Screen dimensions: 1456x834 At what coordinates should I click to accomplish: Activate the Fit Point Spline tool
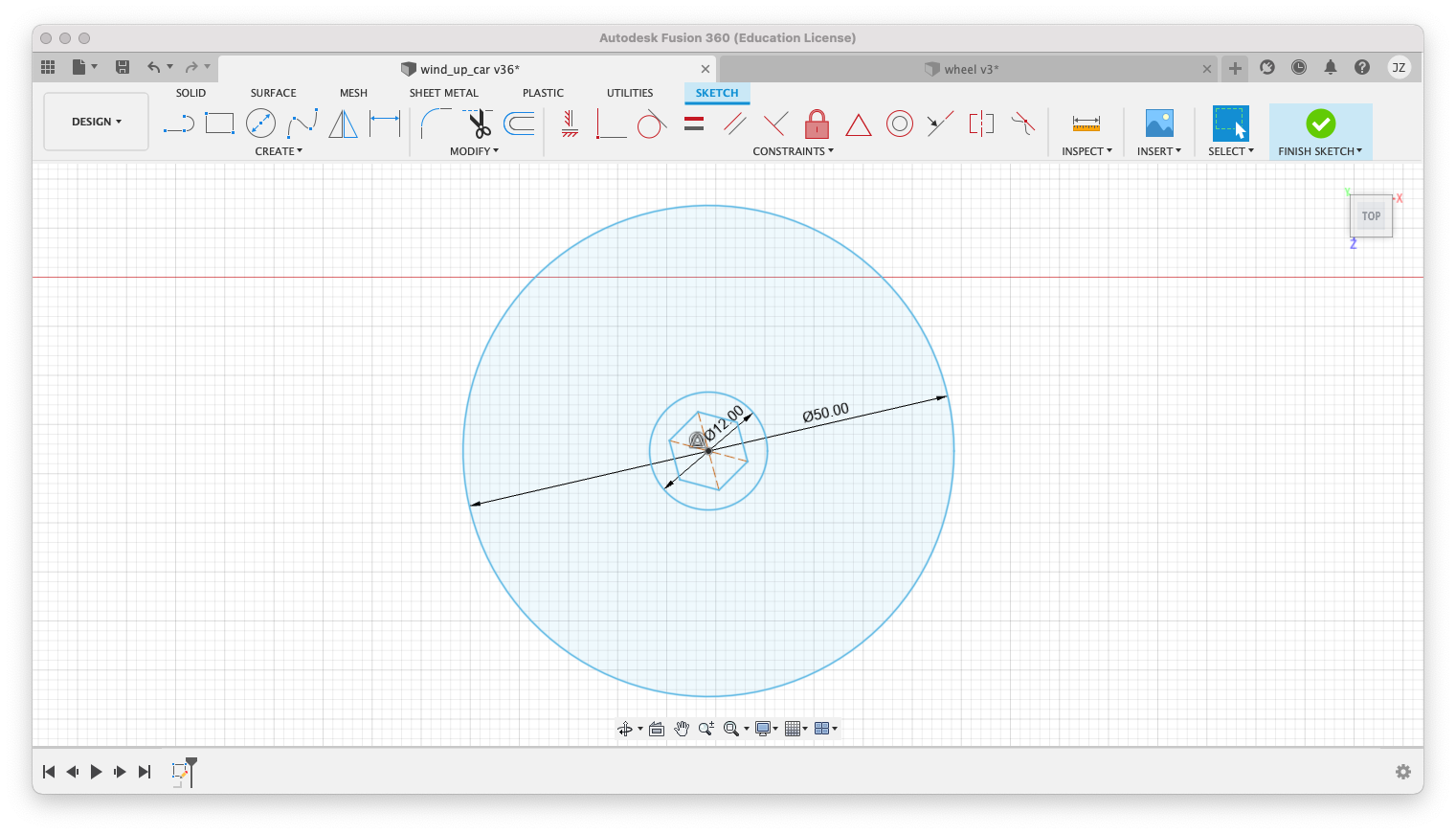click(302, 124)
